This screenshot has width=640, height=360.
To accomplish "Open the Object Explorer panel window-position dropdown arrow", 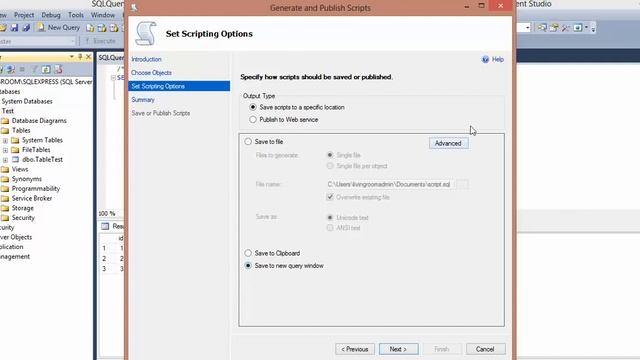I will 72,57.
